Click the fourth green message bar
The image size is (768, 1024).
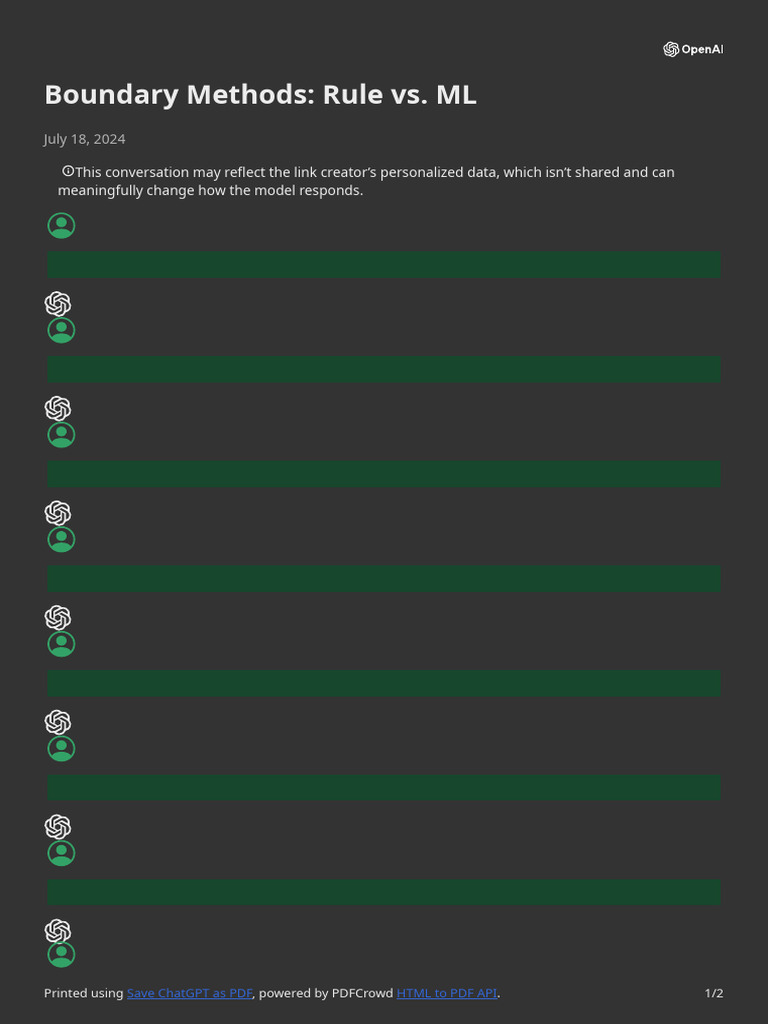384,579
